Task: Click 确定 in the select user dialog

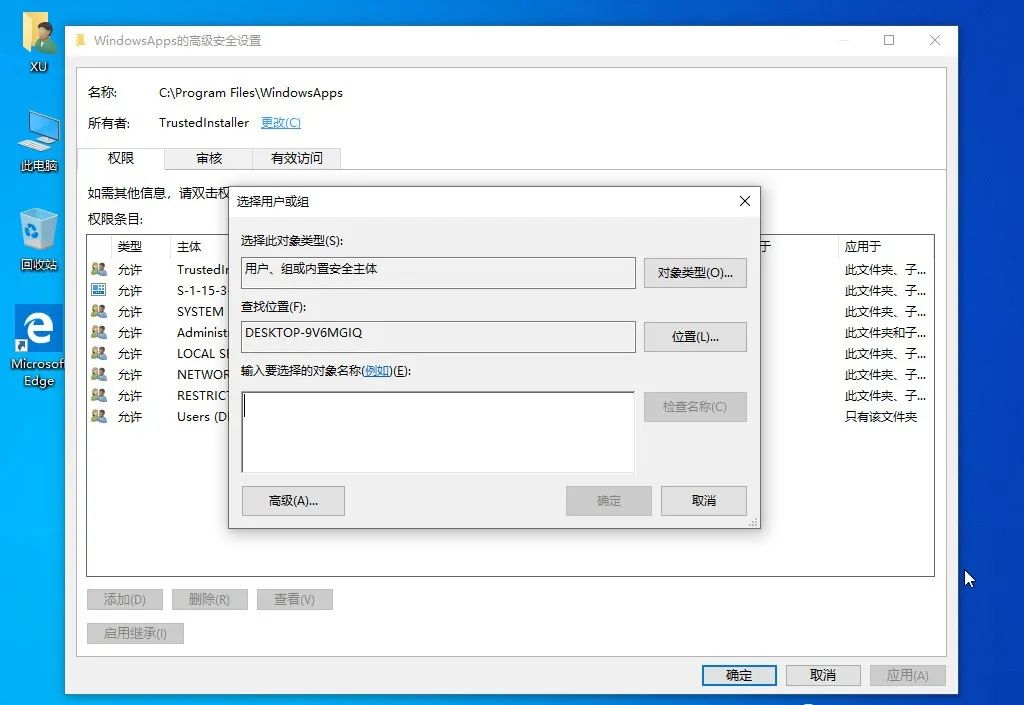Action: [609, 501]
